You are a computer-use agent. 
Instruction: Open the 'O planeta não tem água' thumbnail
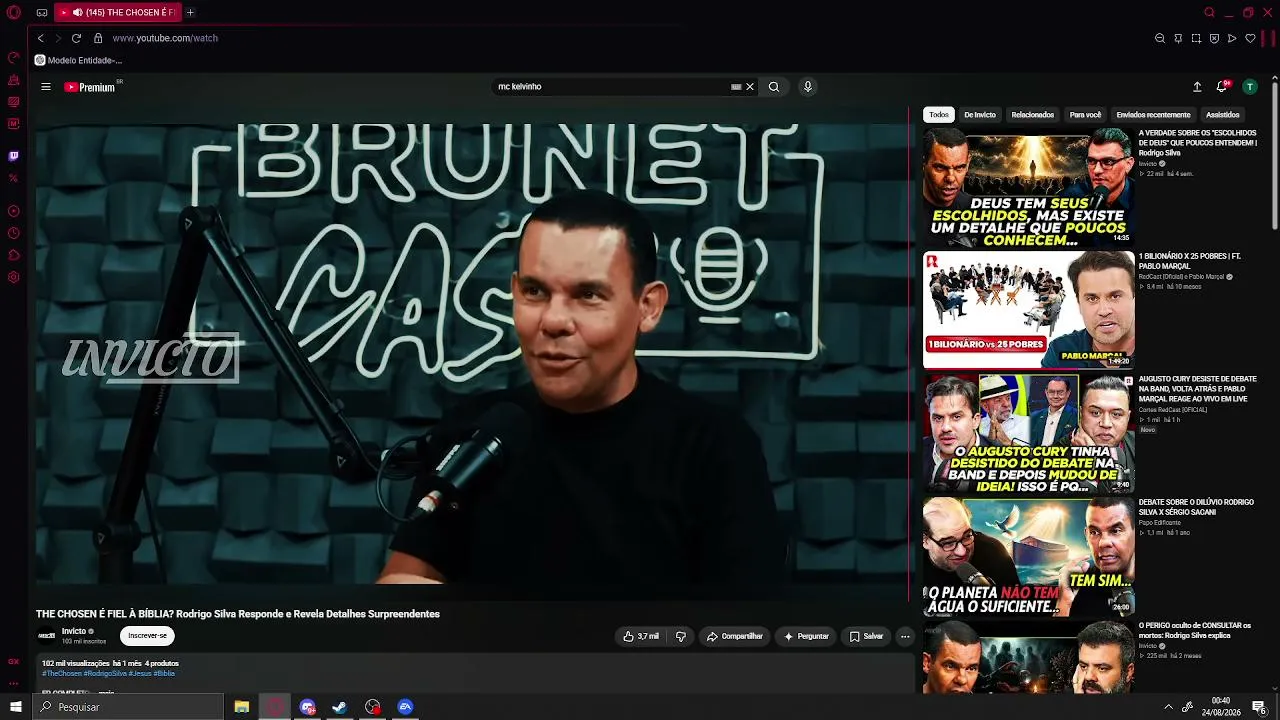click(x=1028, y=557)
